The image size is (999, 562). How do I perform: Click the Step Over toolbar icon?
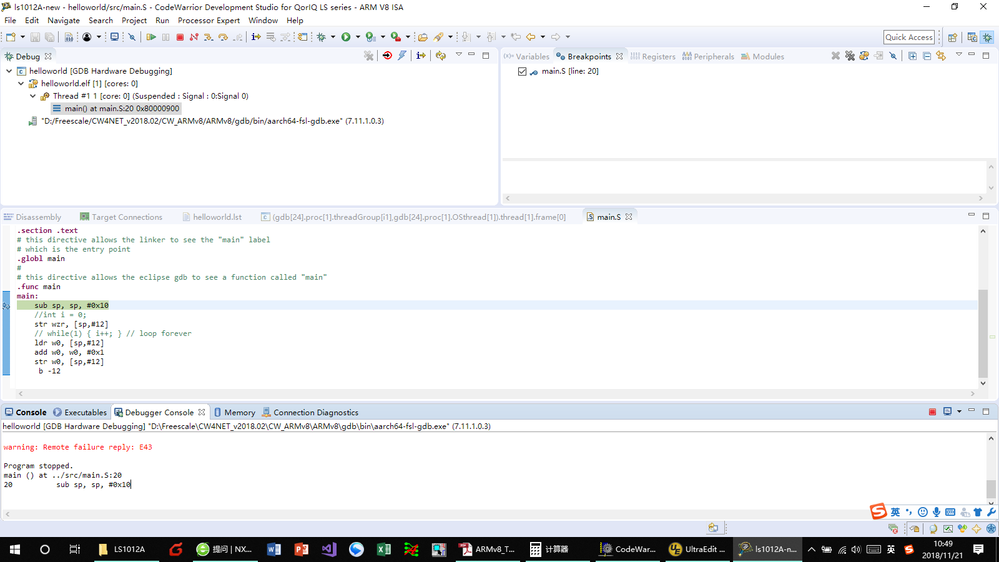click(x=223, y=37)
